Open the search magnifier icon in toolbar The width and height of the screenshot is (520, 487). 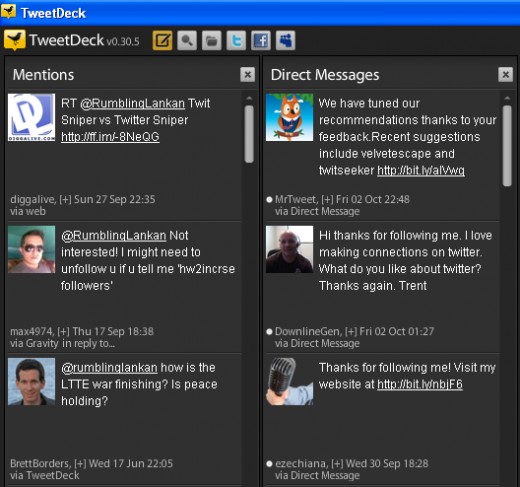pyautogui.click(x=187, y=41)
